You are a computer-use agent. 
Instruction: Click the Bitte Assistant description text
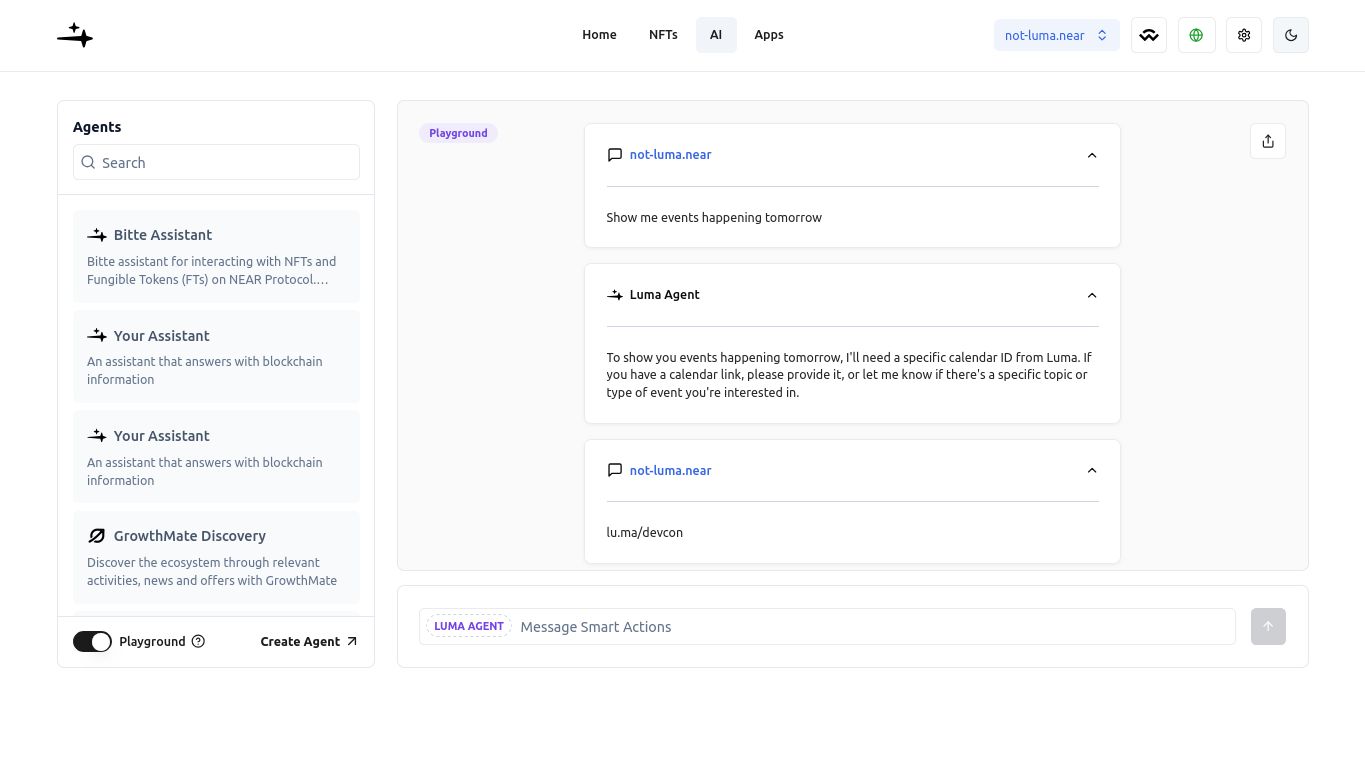212,270
